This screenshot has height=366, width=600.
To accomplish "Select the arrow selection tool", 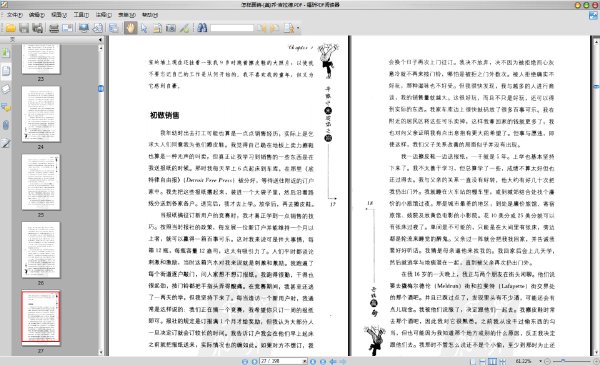I will click(144, 28).
